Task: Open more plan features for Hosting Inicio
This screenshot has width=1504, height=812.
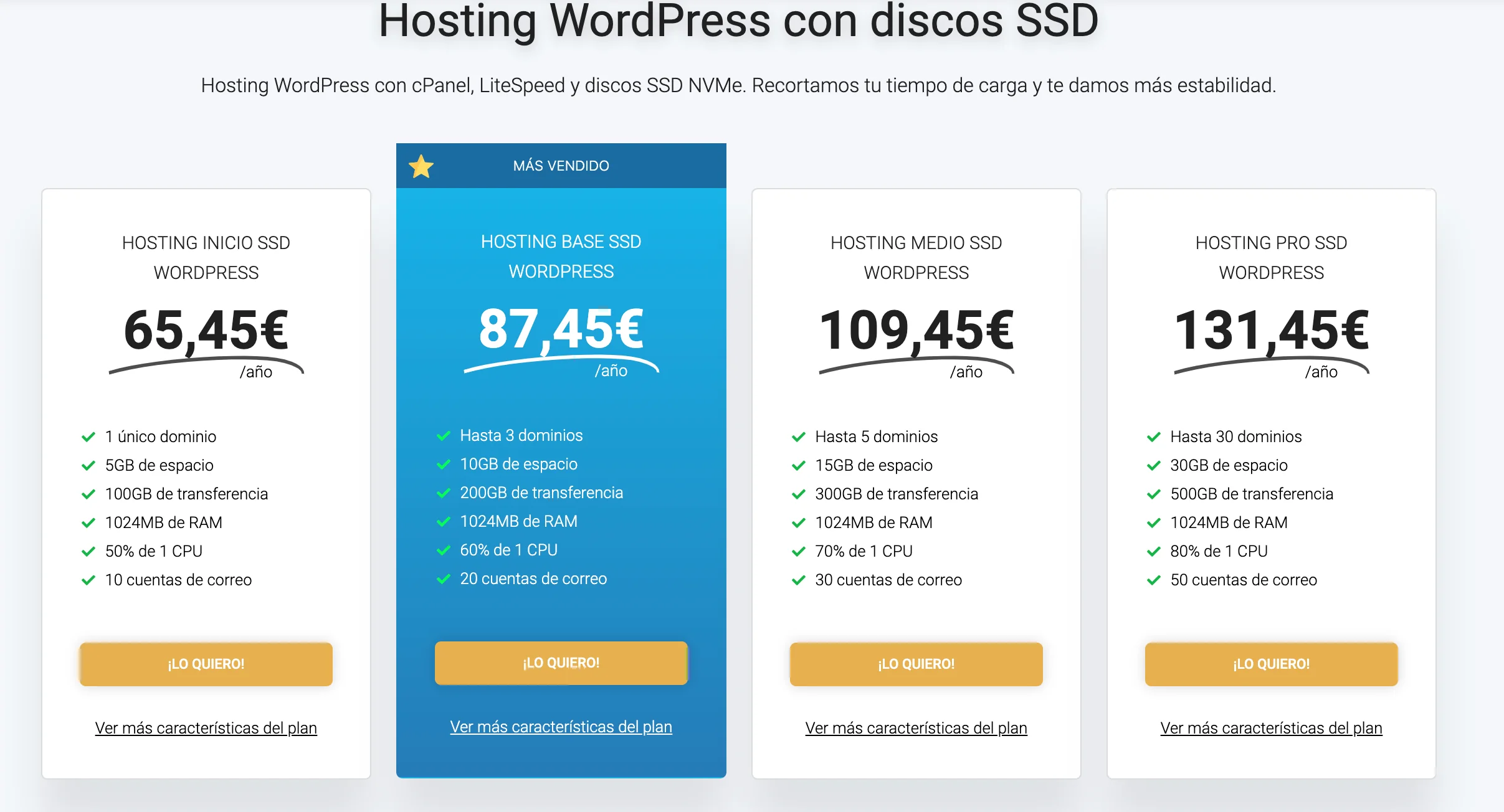Action: (206, 728)
